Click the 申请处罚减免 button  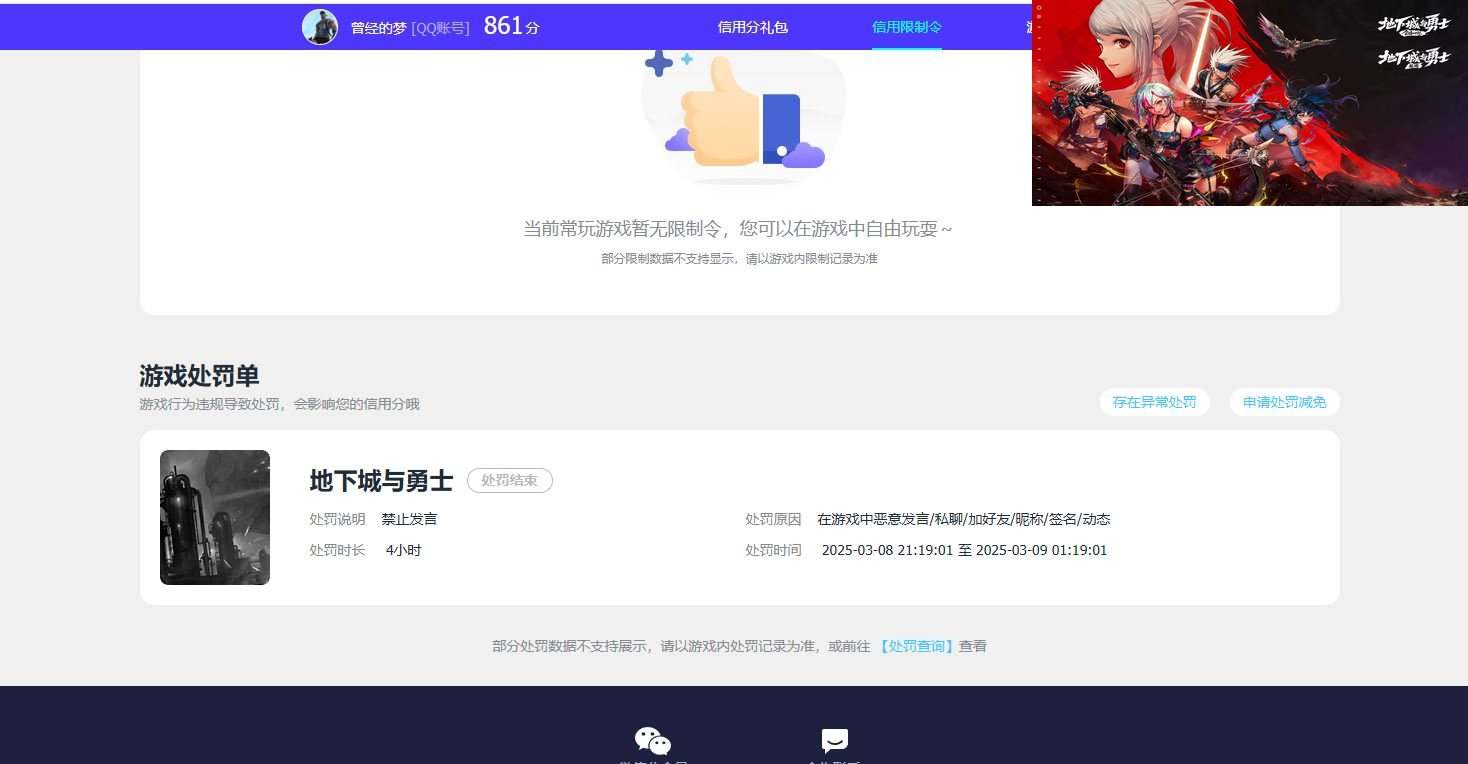(x=1284, y=402)
